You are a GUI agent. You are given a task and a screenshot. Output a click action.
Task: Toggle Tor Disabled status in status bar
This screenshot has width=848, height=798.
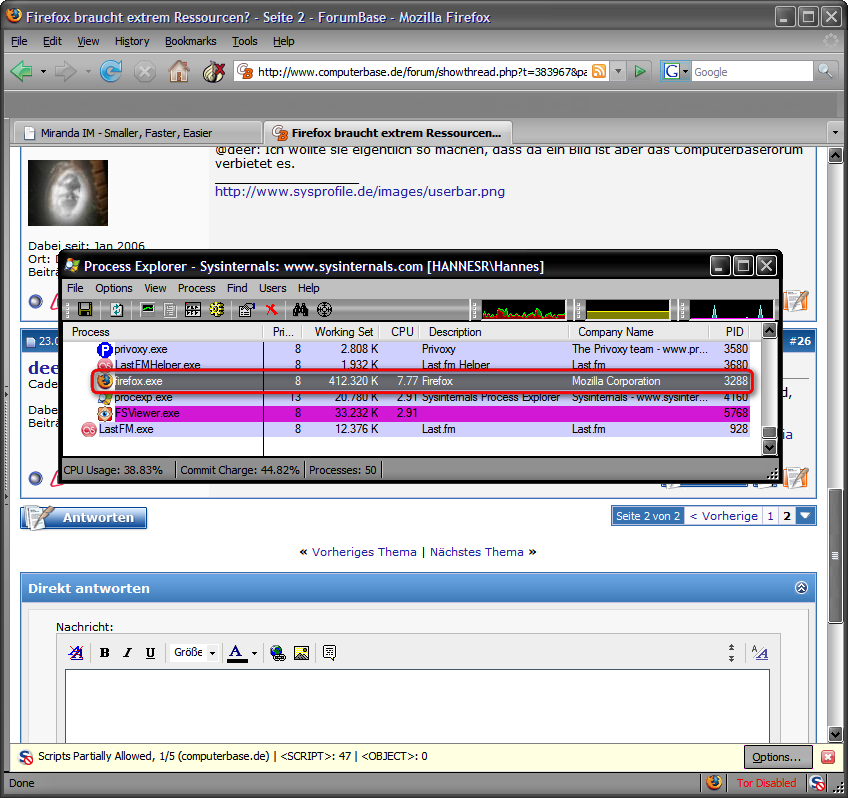pyautogui.click(x=766, y=783)
